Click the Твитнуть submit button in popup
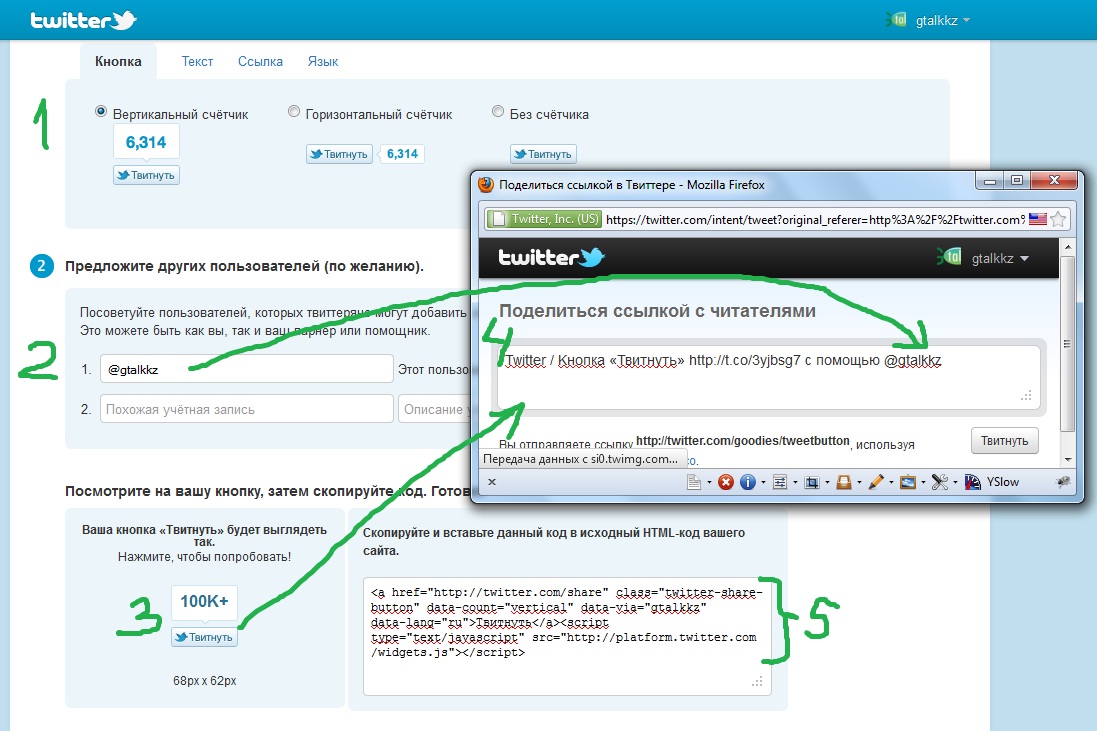This screenshot has height=731, width=1097. tap(1005, 441)
